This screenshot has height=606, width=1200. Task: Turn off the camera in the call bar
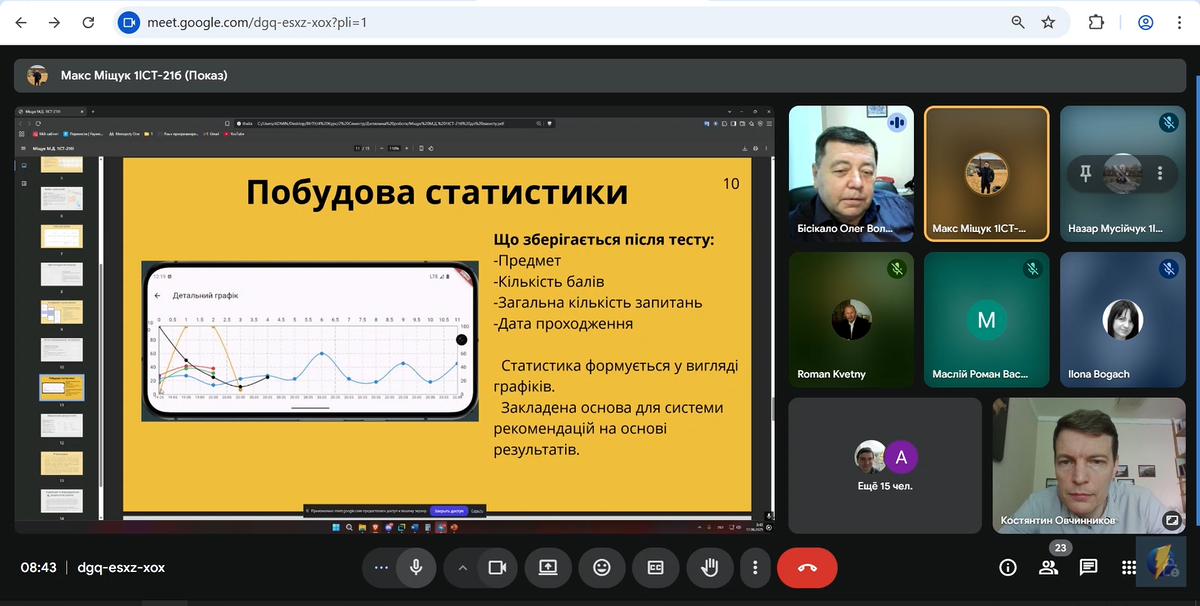[496, 567]
